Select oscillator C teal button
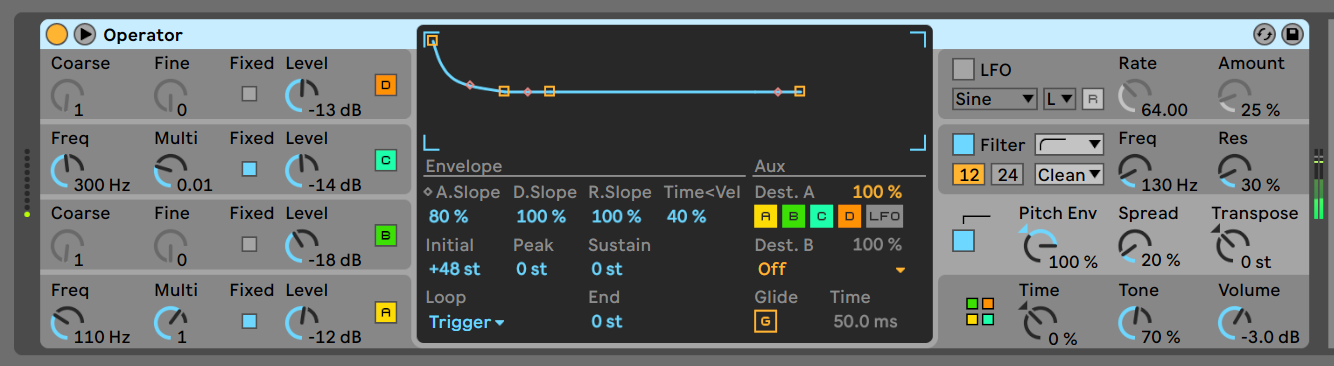This screenshot has width=1334, height=366. pos(386,160)
